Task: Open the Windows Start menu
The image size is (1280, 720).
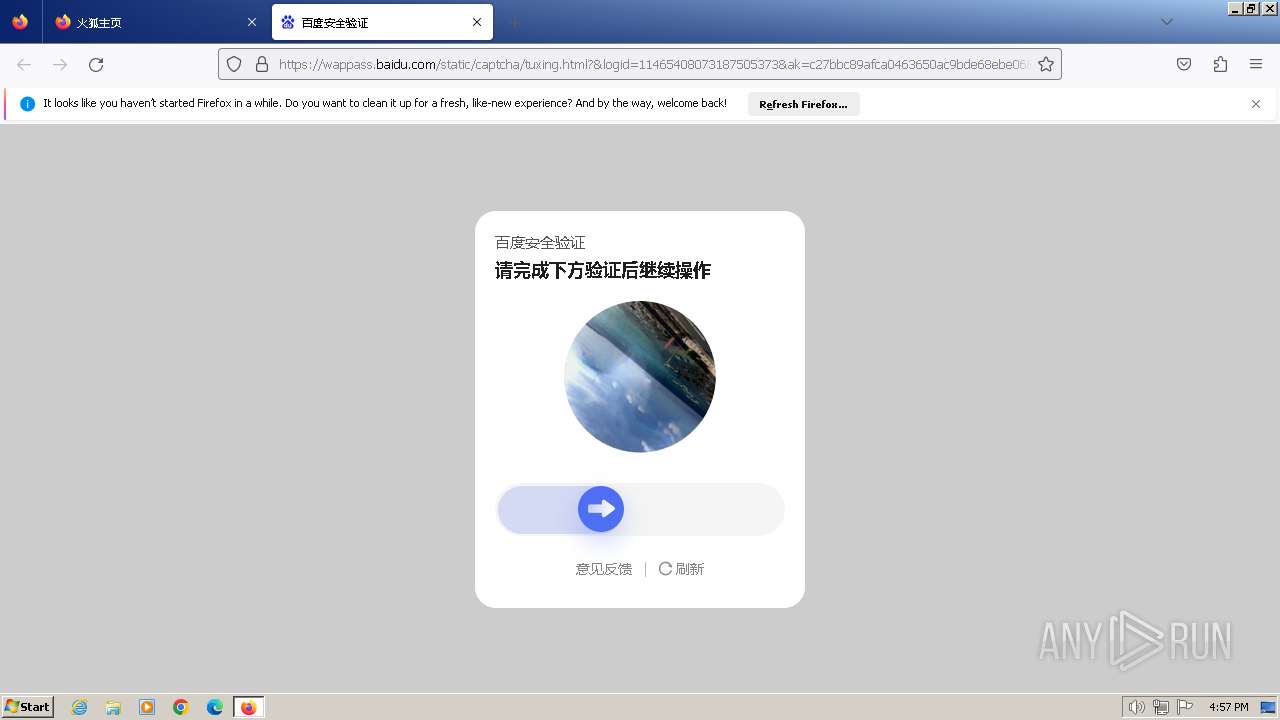Action: (x=28, y=707)
